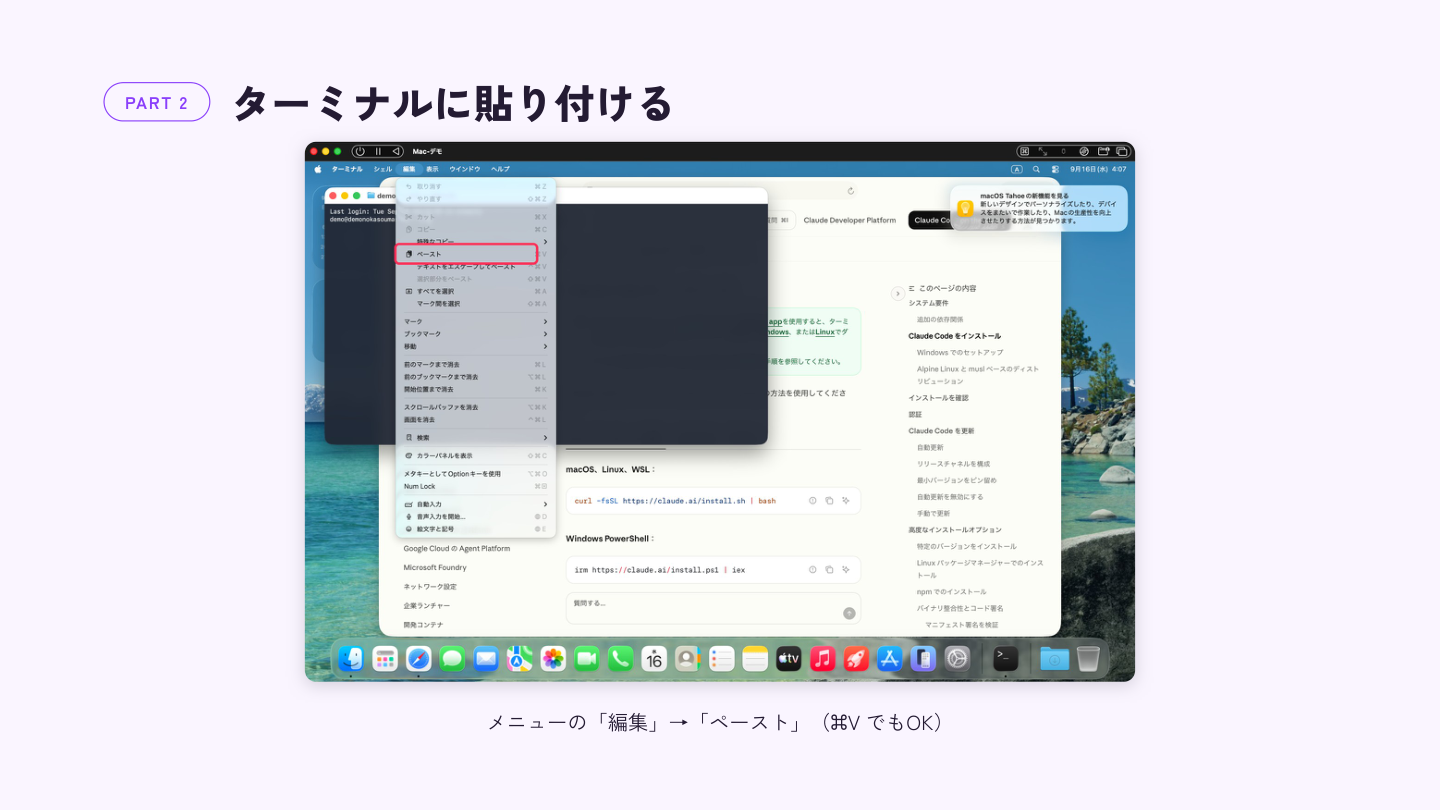Open FaceTime in the Dock

click(587, 658)
